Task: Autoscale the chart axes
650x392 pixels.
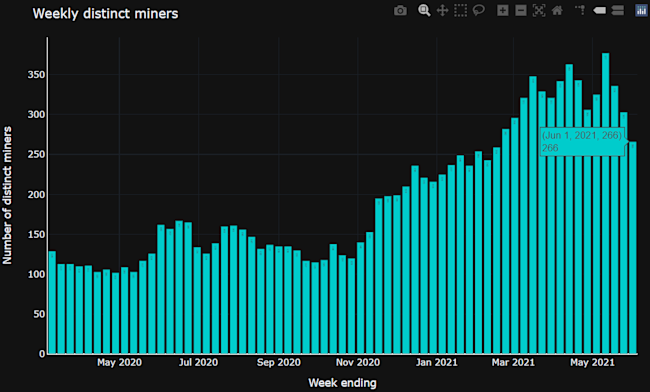Action: pyautogui.click(x=538, y=10)
